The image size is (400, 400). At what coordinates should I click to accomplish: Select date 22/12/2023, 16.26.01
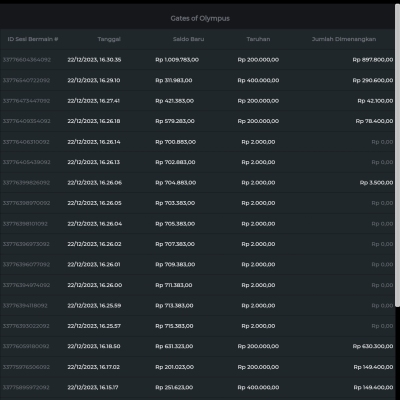click(x=94, y=264)
